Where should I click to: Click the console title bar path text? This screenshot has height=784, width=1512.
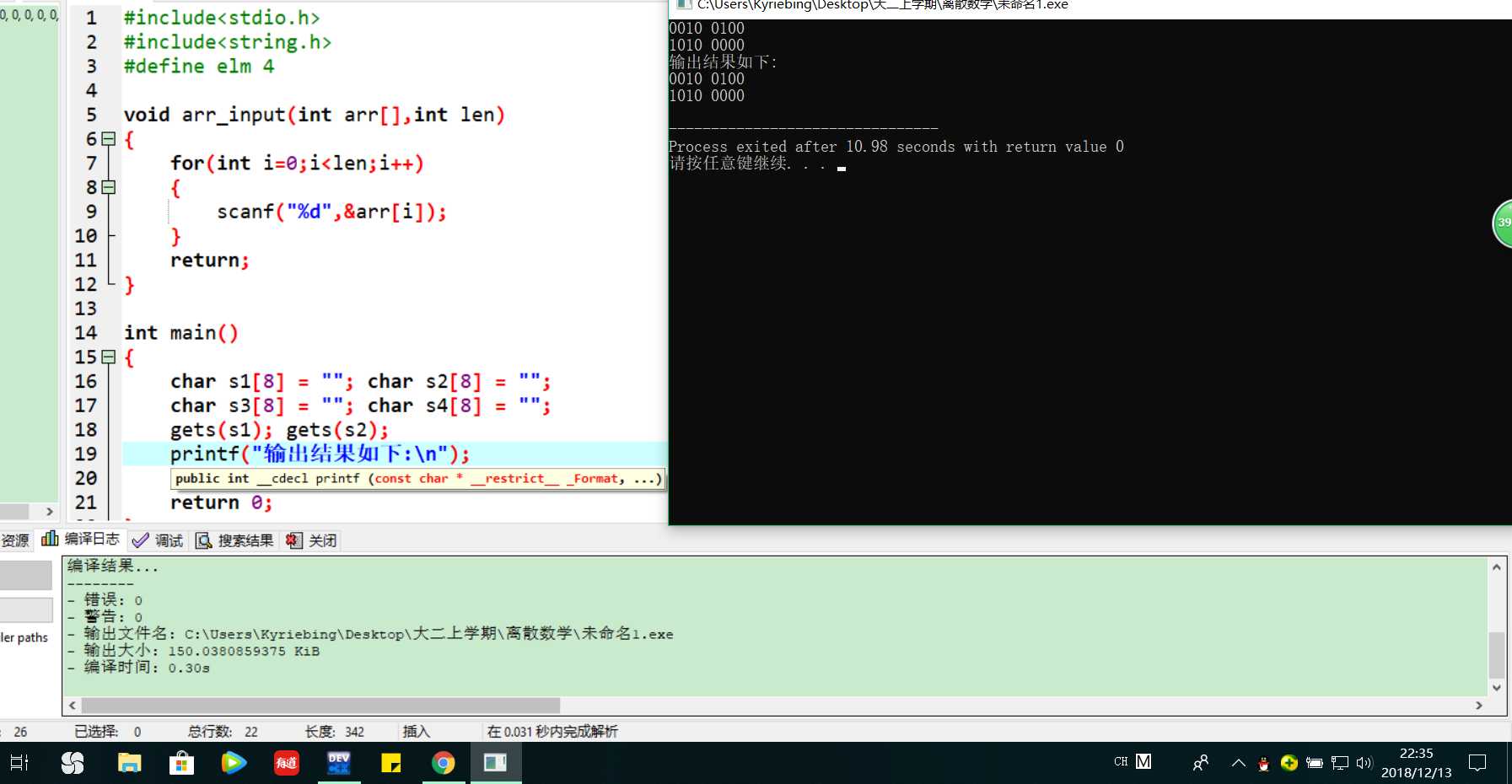coord(883,5)
